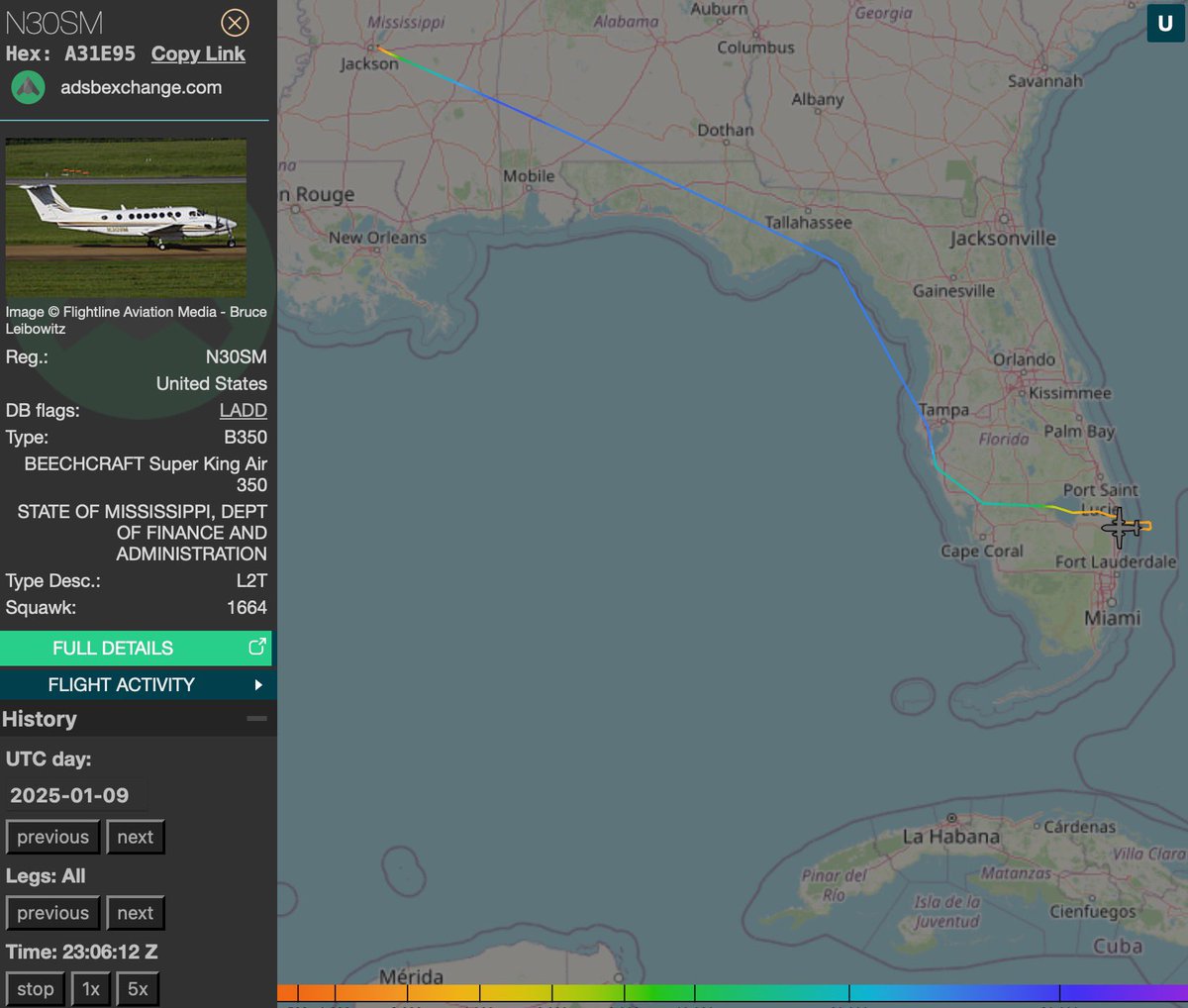Click the Miami label on the map
Viewport: 1188px width, 1008px height.
(x=1112, y=618)
